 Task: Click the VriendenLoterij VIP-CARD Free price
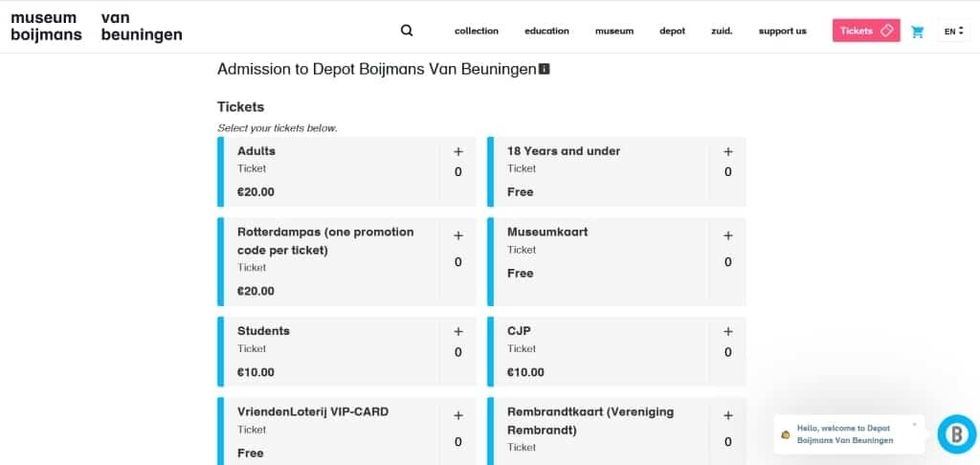[x=251, y=453]
